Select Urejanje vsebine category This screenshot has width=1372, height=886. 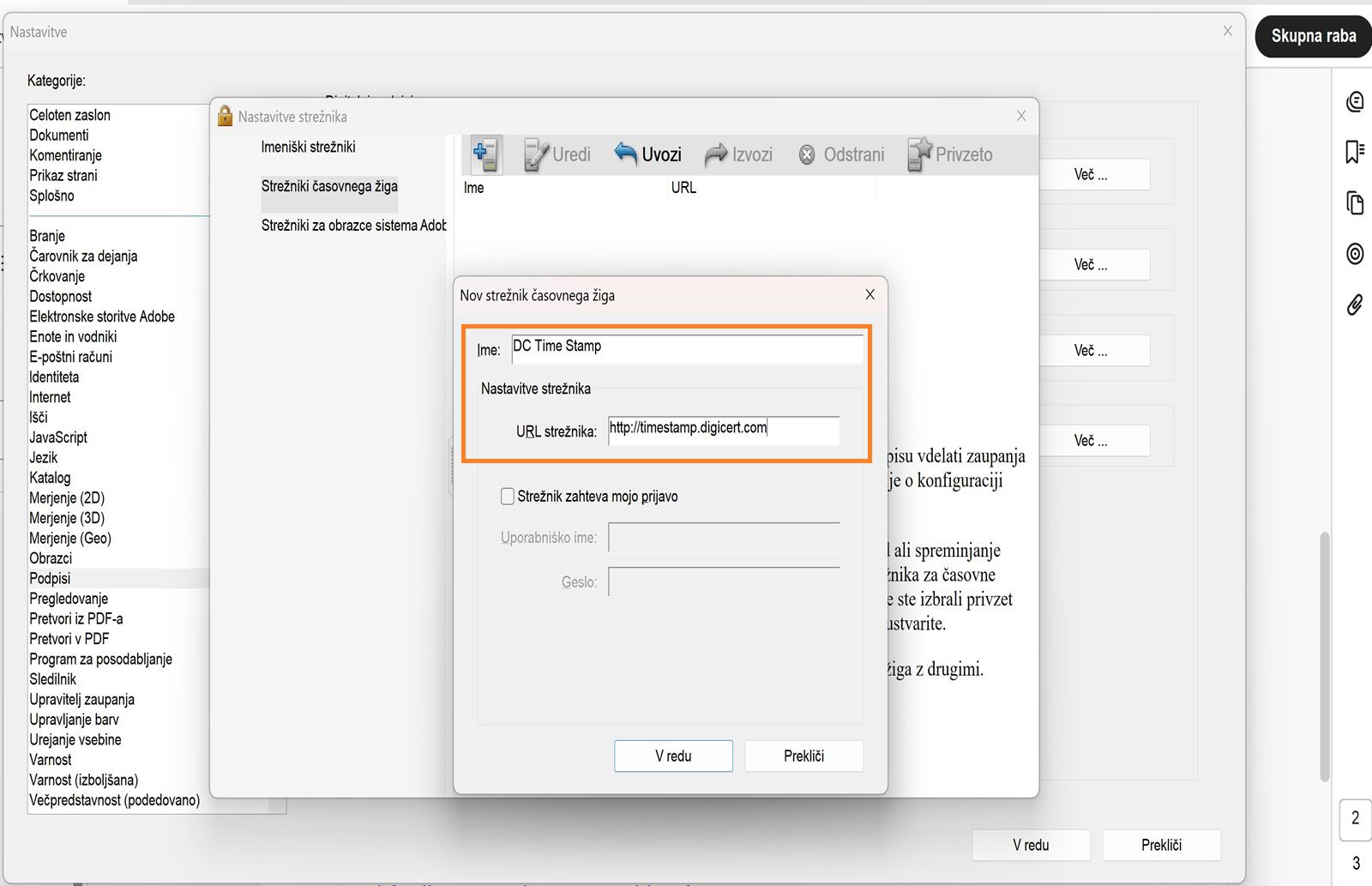click(x=75, y=740)
